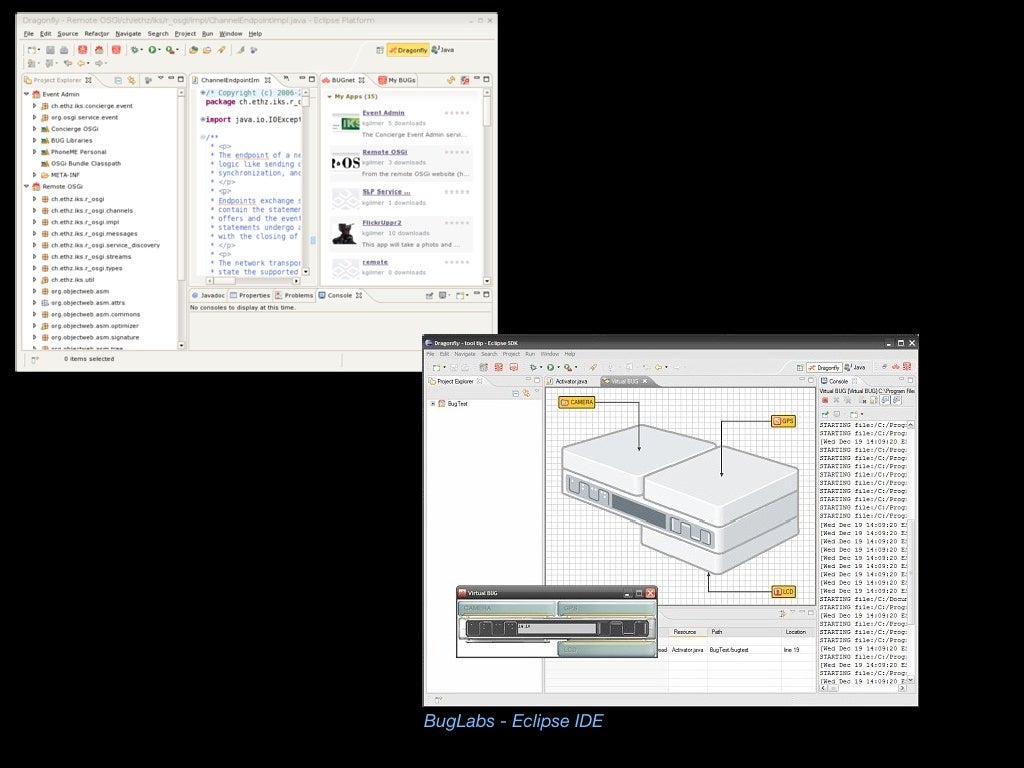Switch to My BUGs tab
Image resolution: width=1024 pixels, height=768 pixels.
point(397,80)
